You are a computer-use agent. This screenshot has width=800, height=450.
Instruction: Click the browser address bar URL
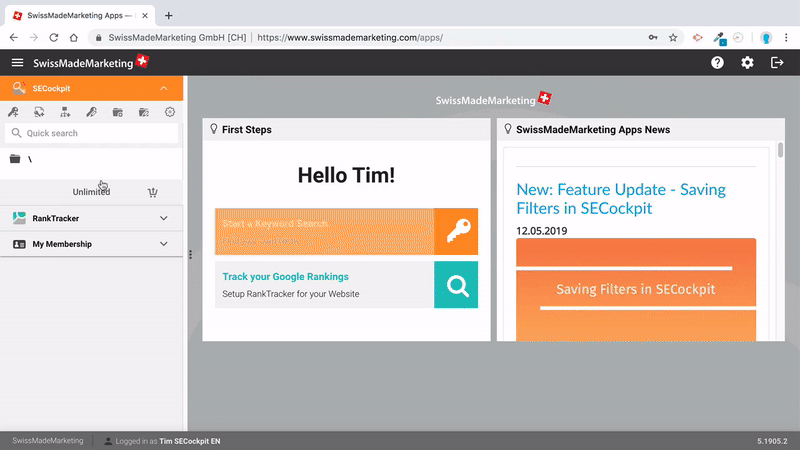click(350, 37)
